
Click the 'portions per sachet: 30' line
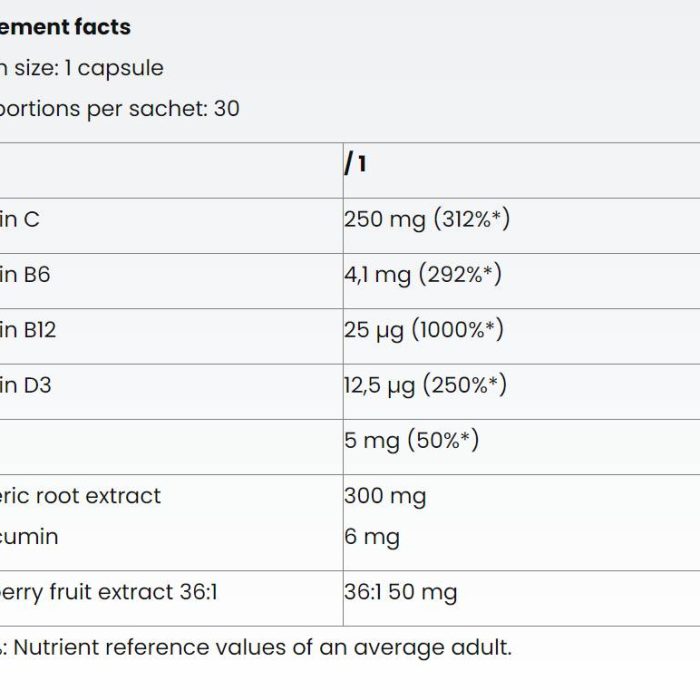[120, 109]
